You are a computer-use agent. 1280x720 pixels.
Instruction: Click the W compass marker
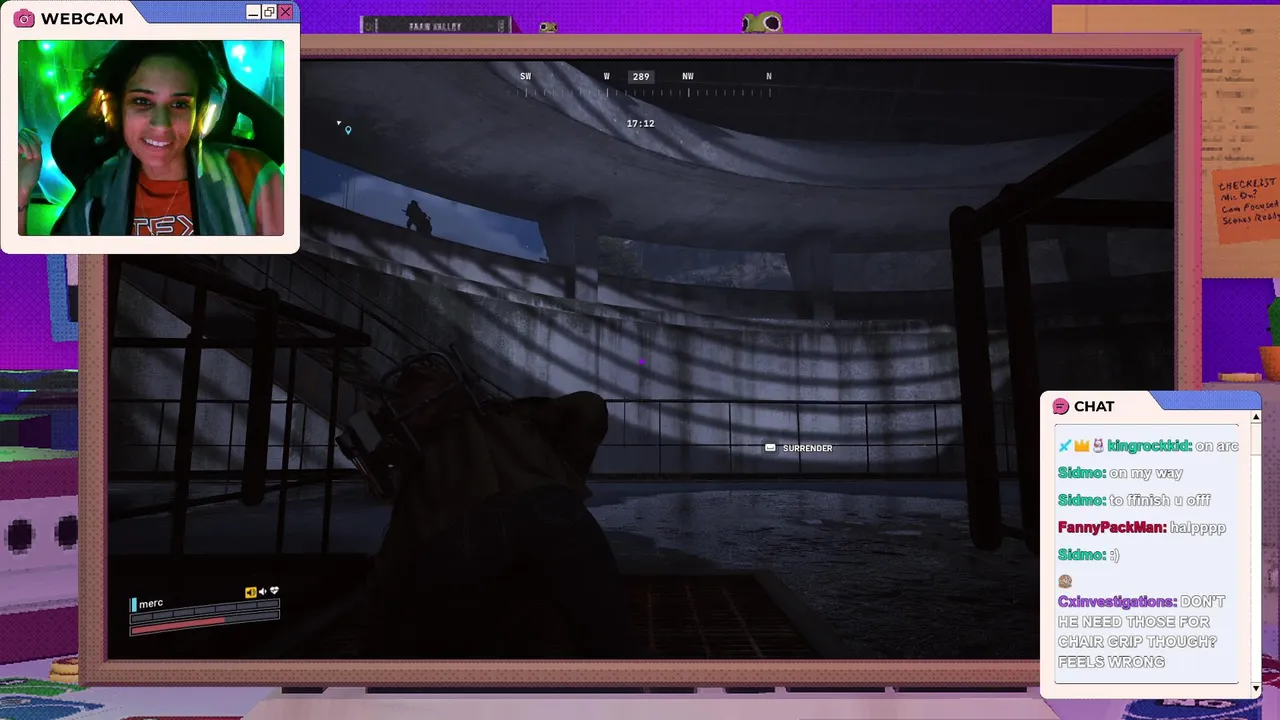click(606, 77)
